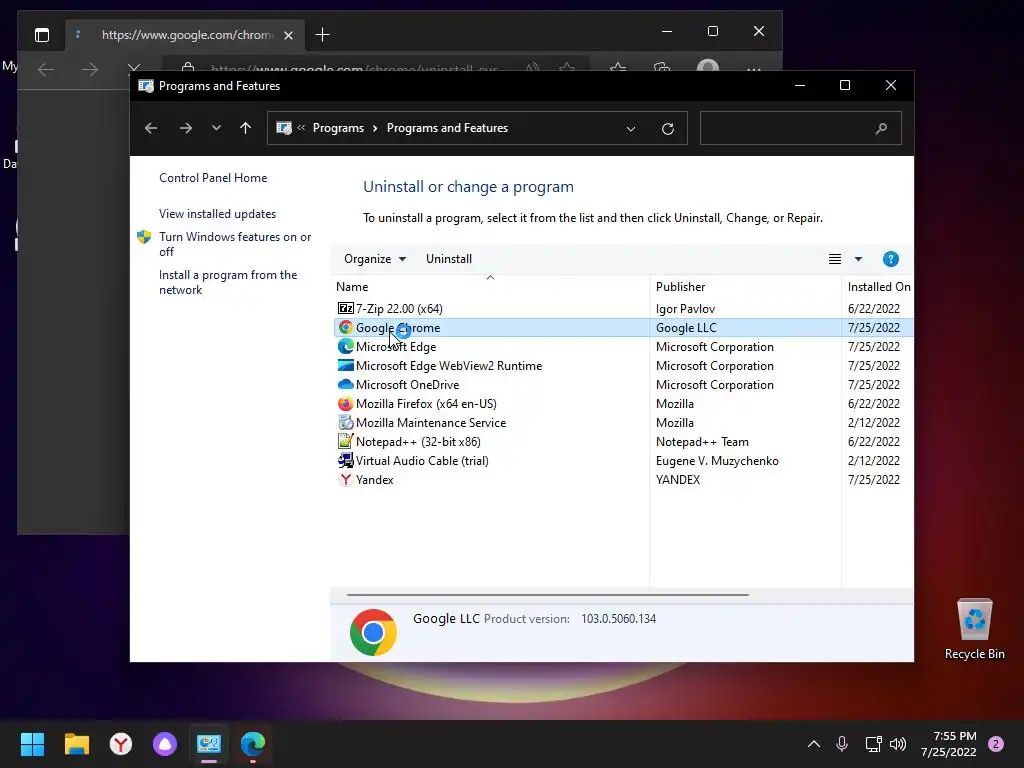1024x768 pixels.
Task: Launch Yandex Browser from taskbar
Action: click(121, 744)
